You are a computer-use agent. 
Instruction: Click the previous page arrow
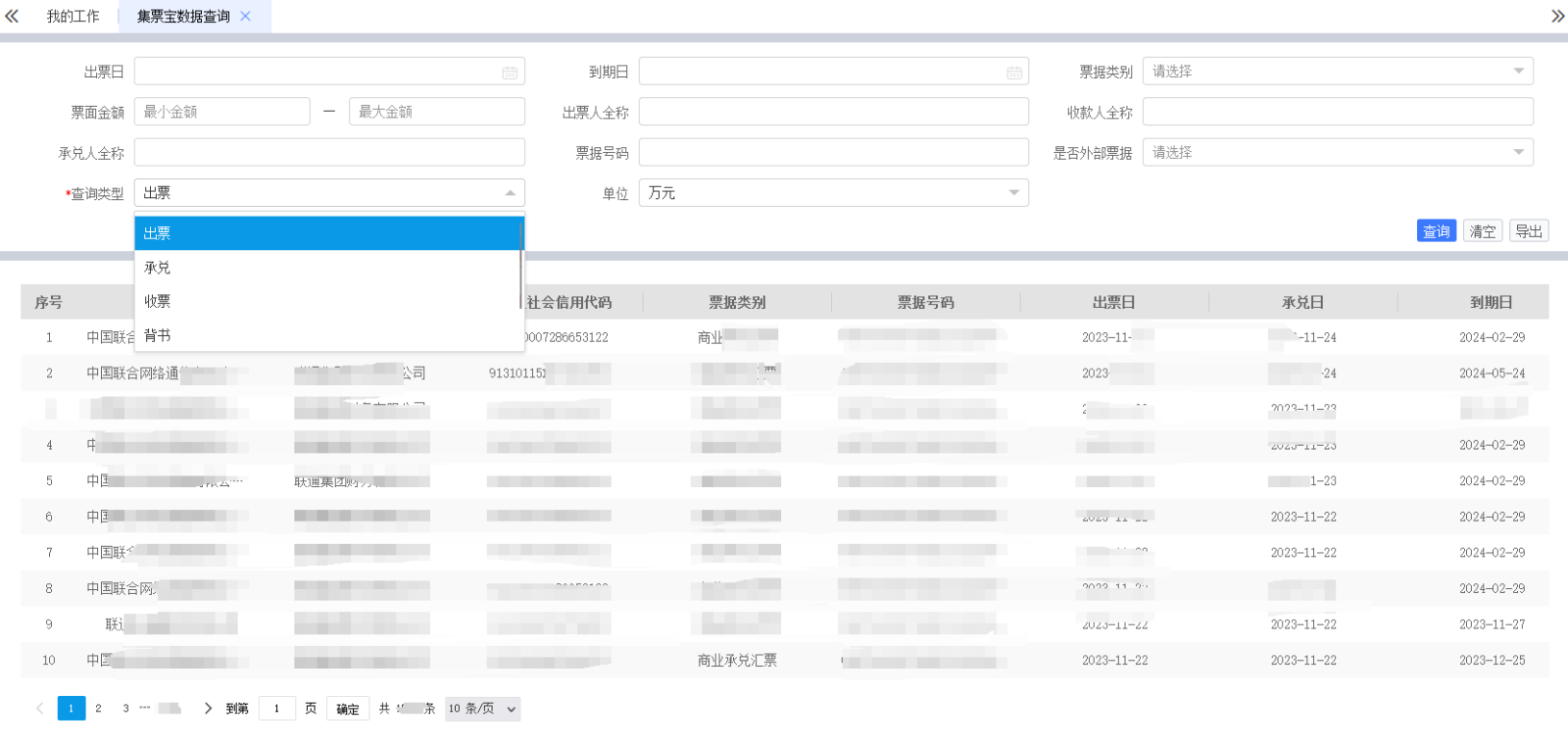39,708
